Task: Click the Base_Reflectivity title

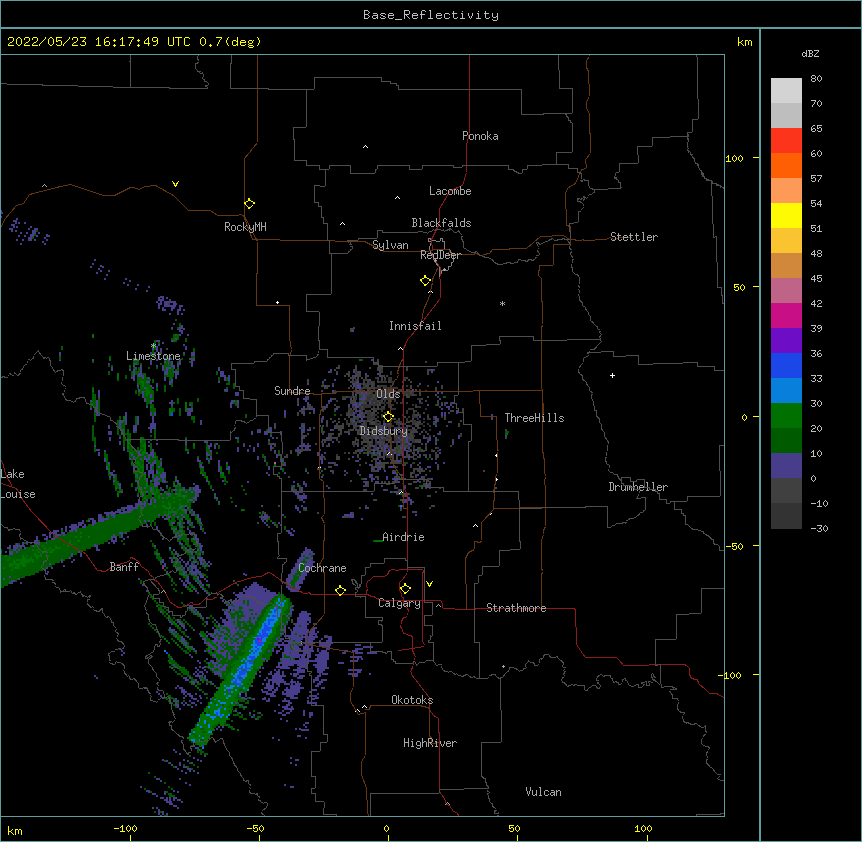Action: click(431, 15)
